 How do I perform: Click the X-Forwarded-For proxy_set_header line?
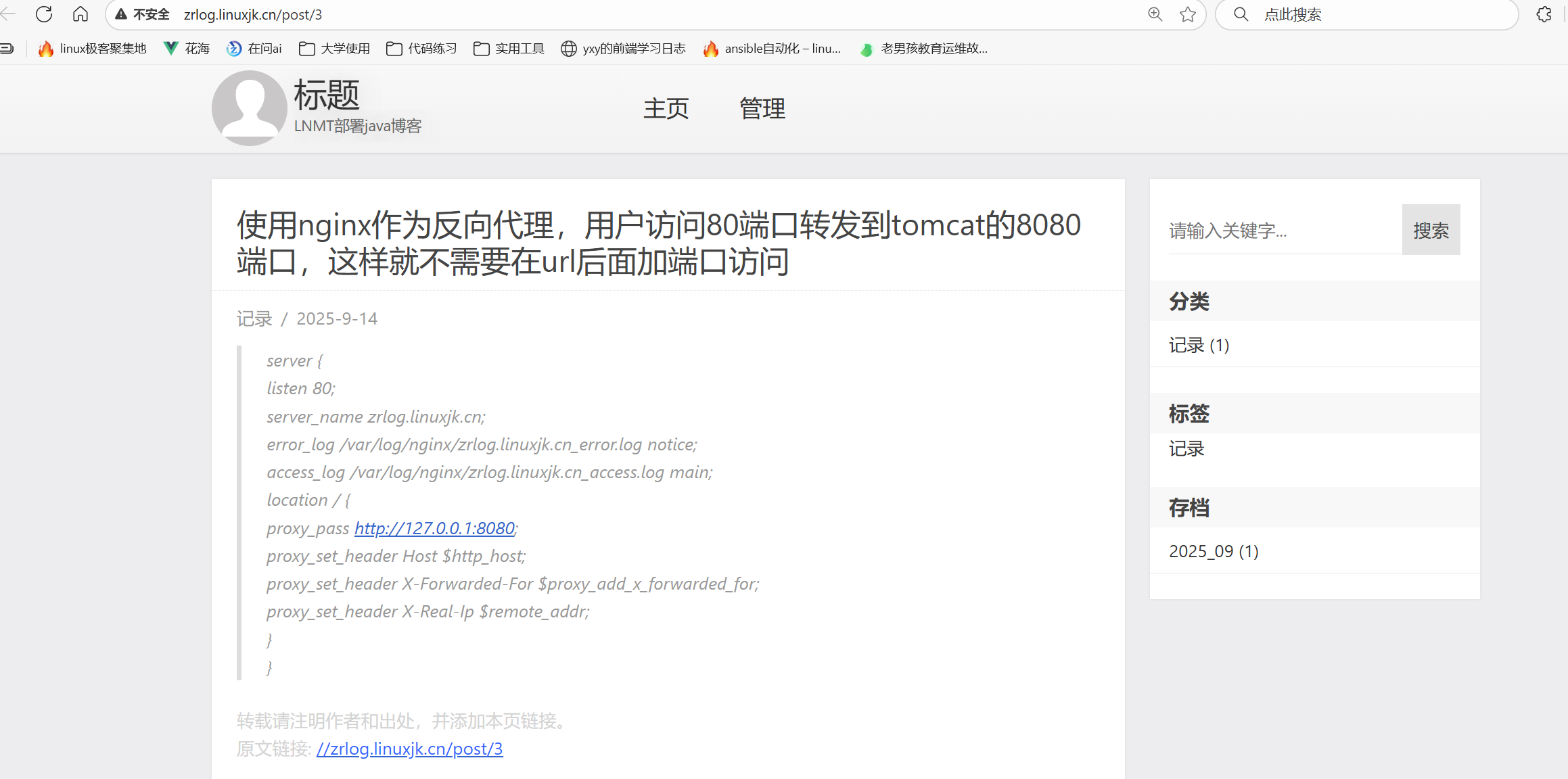coord(513,584)
